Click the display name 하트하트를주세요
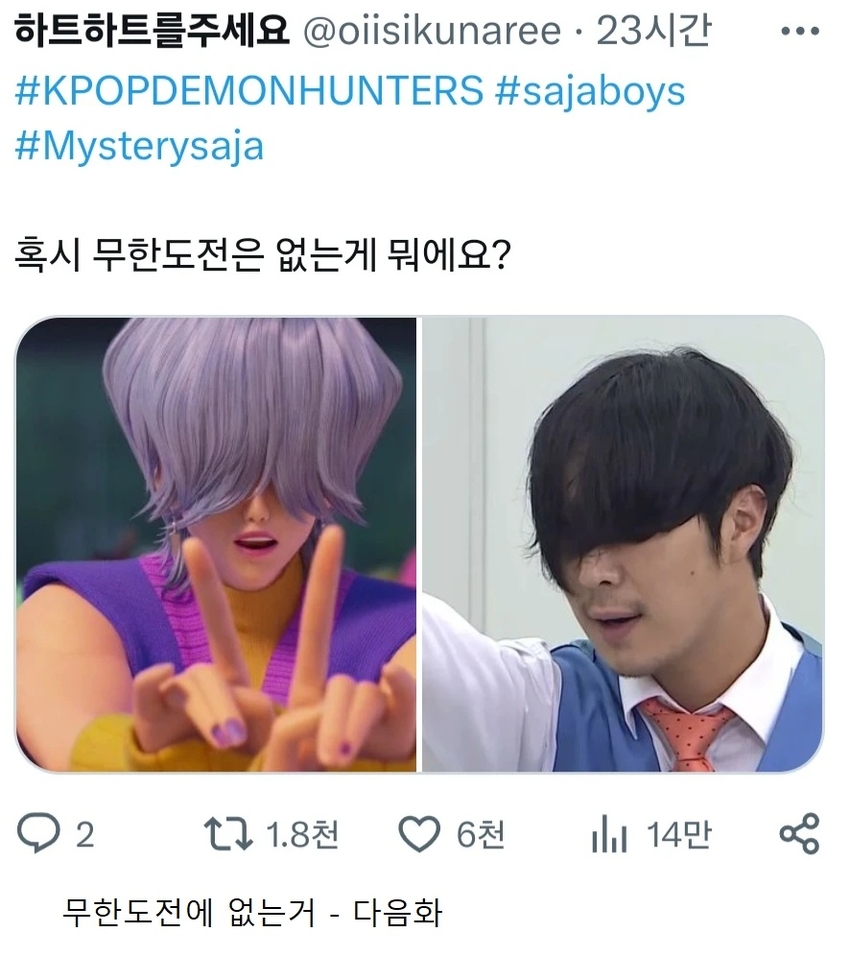This screenshot has height=980, width=850. tap(152, 31)
